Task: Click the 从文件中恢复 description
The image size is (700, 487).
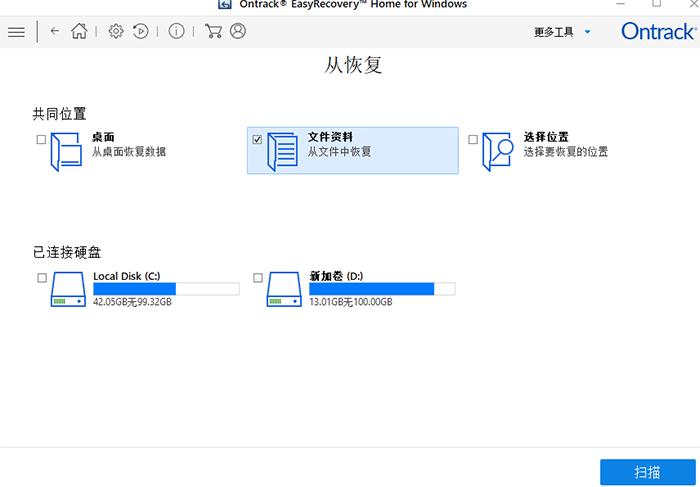Action: point(339,152)
